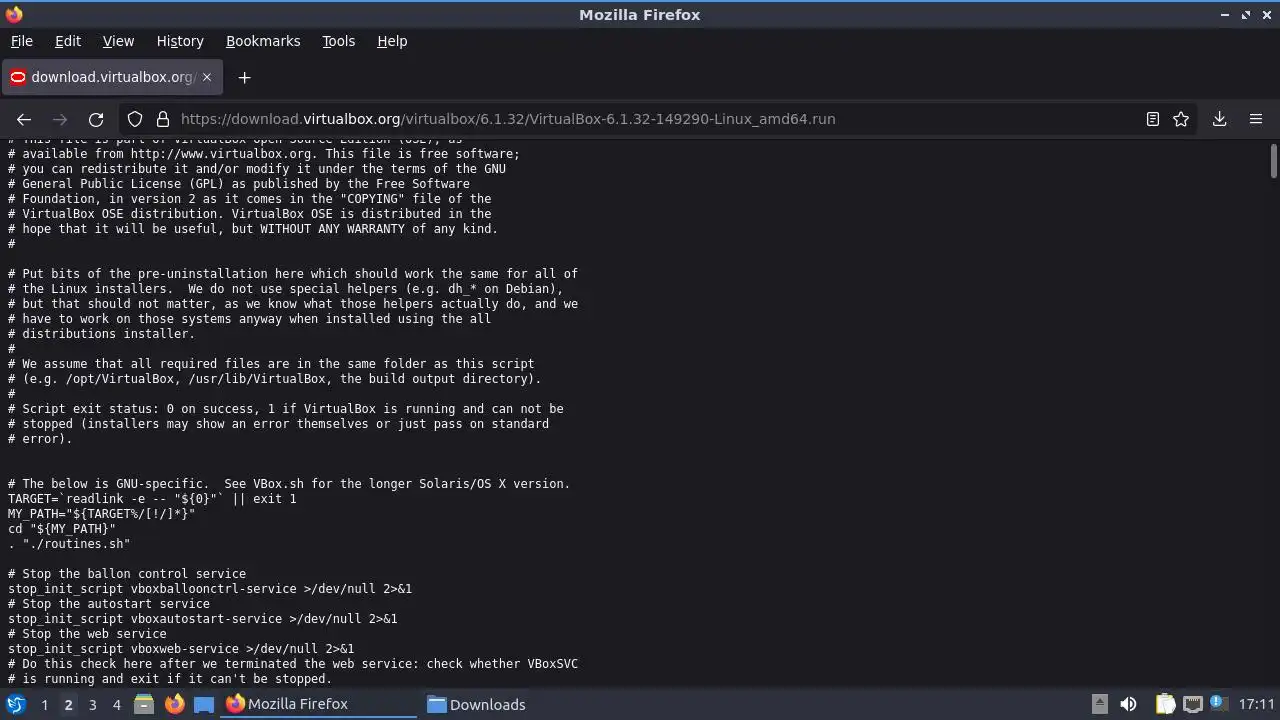Reload the current page
The image size is (1280, 720).
point(96,119)
